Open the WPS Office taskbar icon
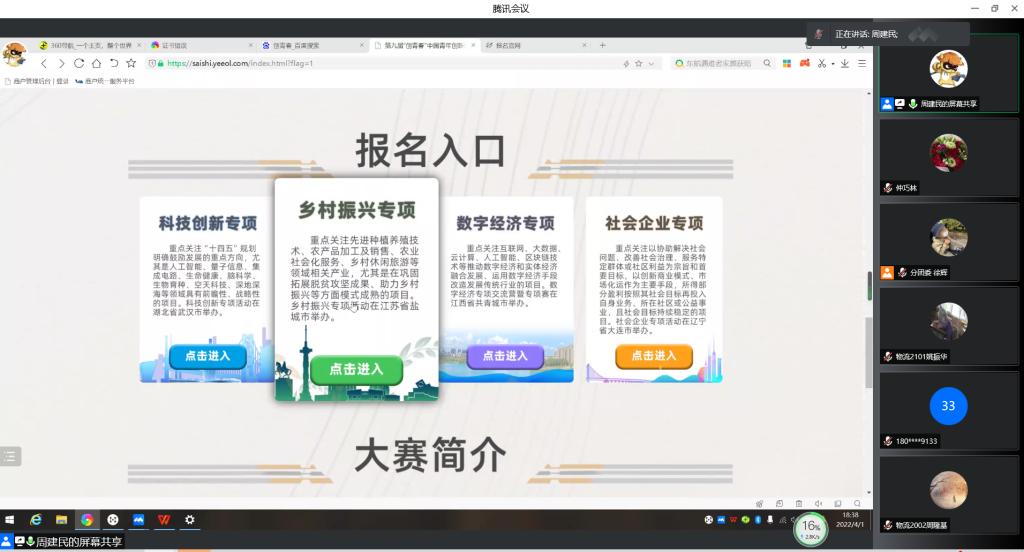This screenshot has height=552, width=1024. (164, 519)
